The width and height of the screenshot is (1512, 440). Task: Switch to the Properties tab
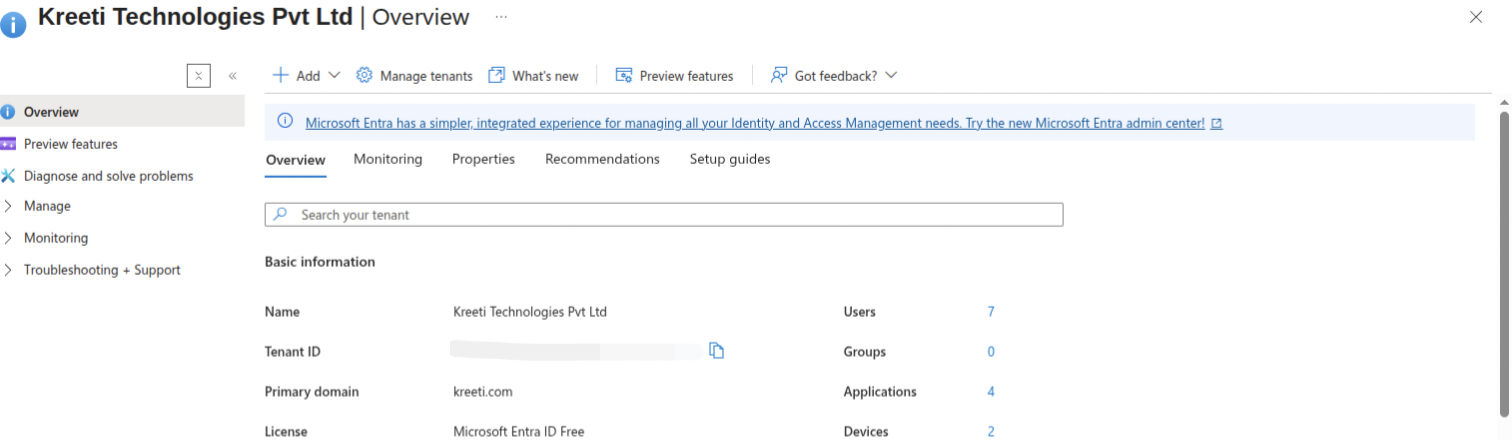483,159
